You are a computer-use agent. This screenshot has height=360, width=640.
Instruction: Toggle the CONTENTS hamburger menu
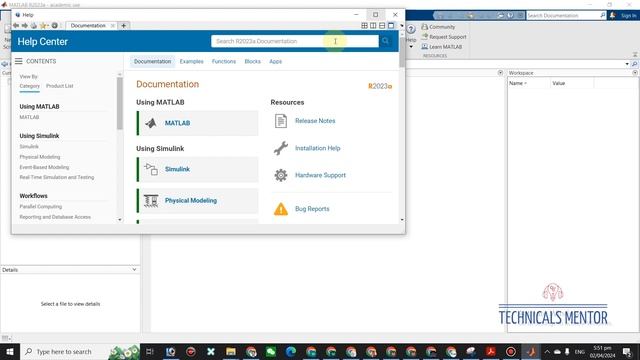point(19,61)
